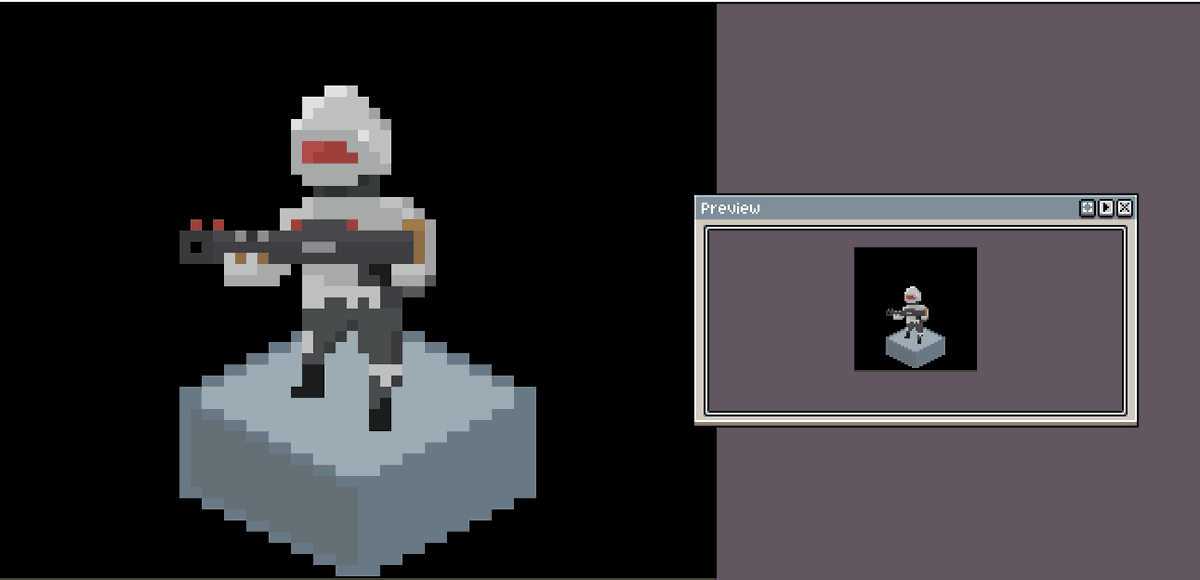
Task: Click the soldier's red visor on canvas
Action: (330, 153)
